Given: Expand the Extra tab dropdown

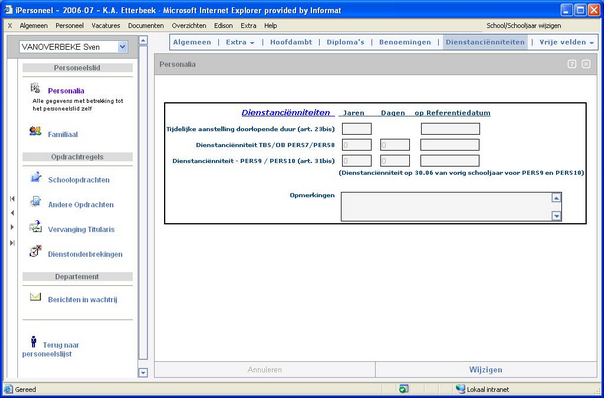Looking at the screenshot, I should (x=252, y=43).
